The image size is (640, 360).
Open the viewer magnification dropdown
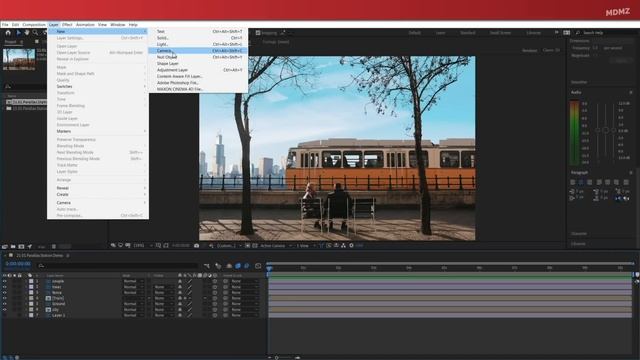click(143, 246)
